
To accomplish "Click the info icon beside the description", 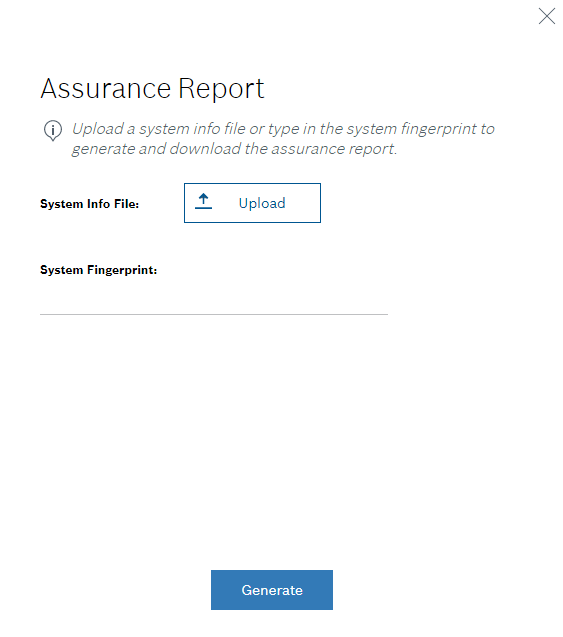I will 53,130.
